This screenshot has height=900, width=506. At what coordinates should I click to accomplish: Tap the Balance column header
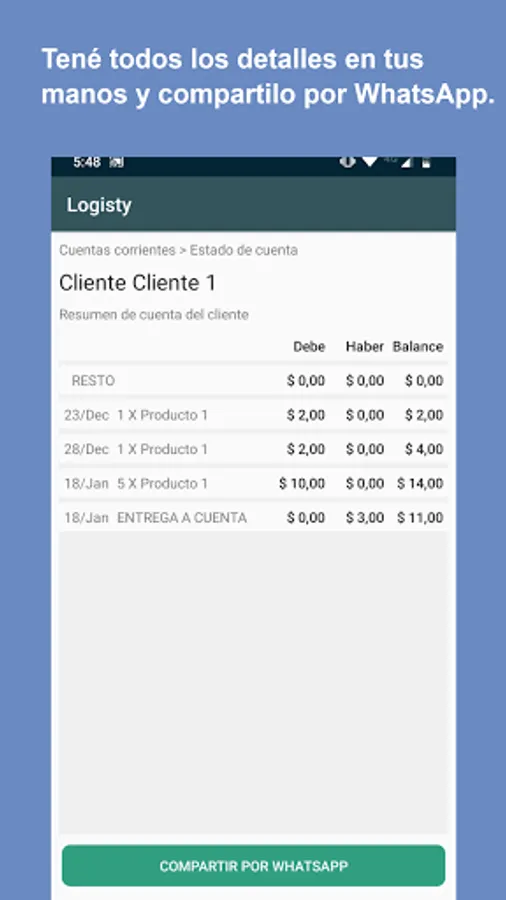coord(418,347)
